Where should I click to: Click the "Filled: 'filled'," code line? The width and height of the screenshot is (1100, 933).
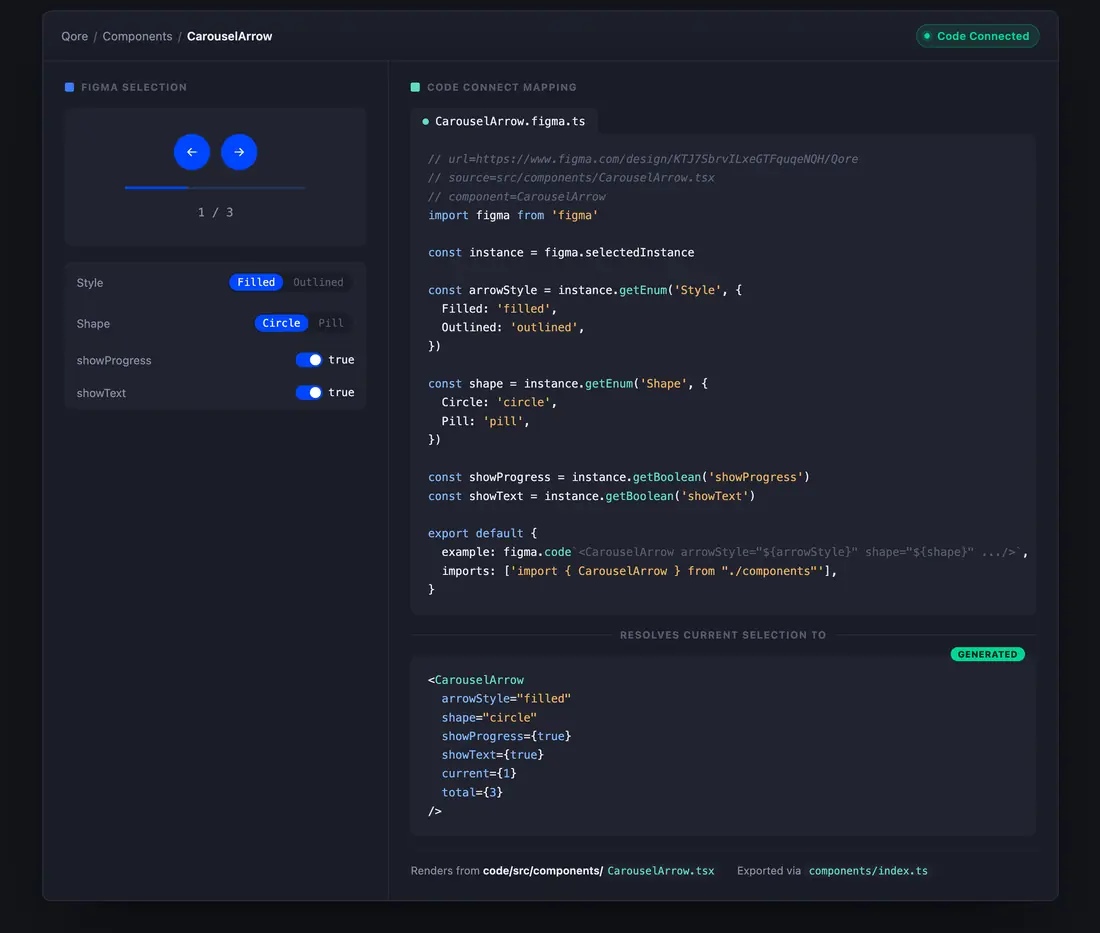(x=499, y=309)
